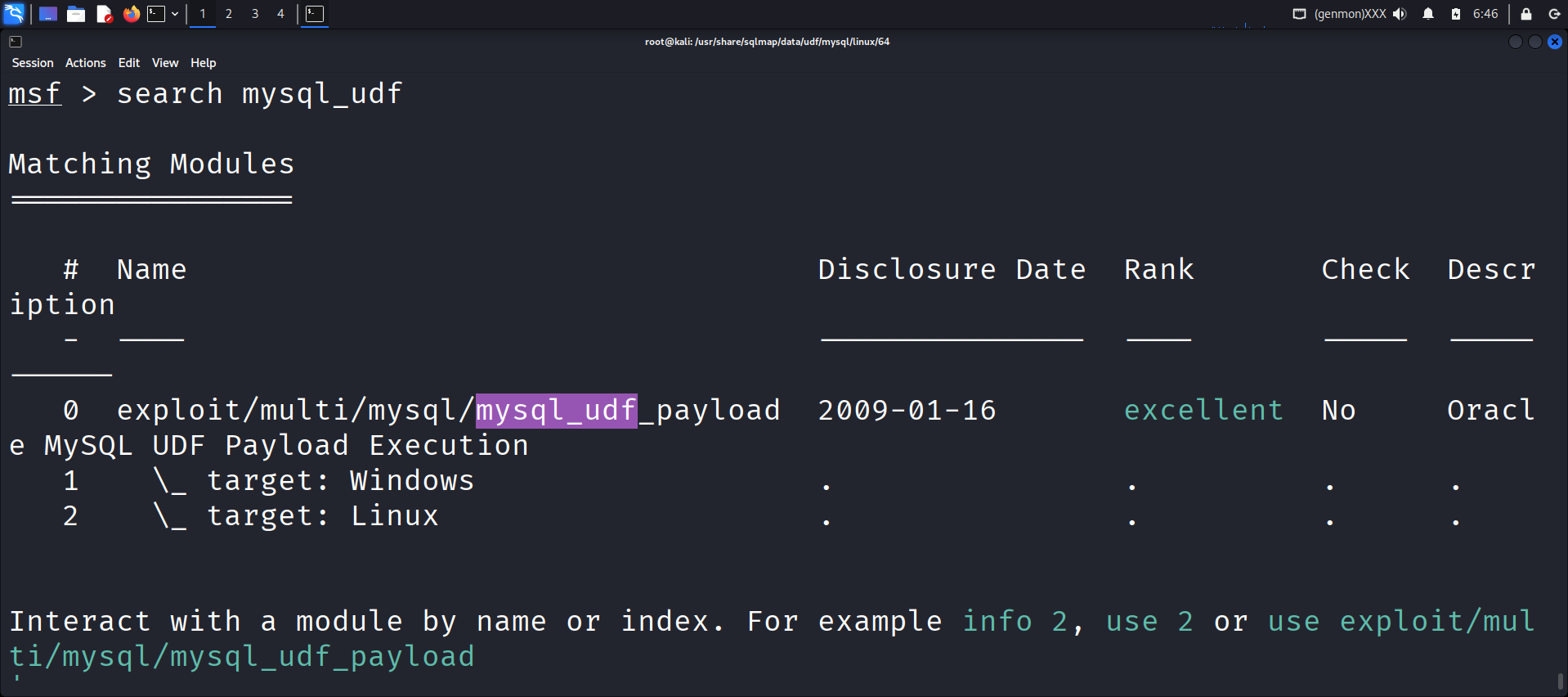
Task: Minimize the terminal window
Action: tap(1516, 42)
